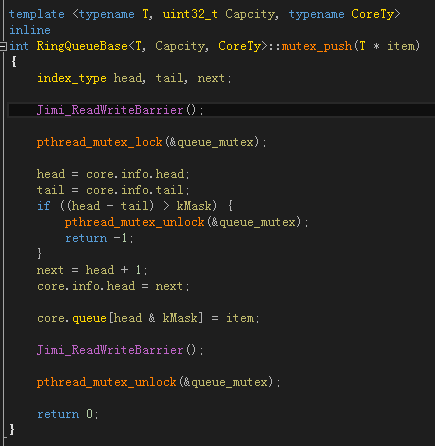Click the 'tail = core.info.tail;' line
The width and height of the screenshot is (435, 446).
coord(113,190)
